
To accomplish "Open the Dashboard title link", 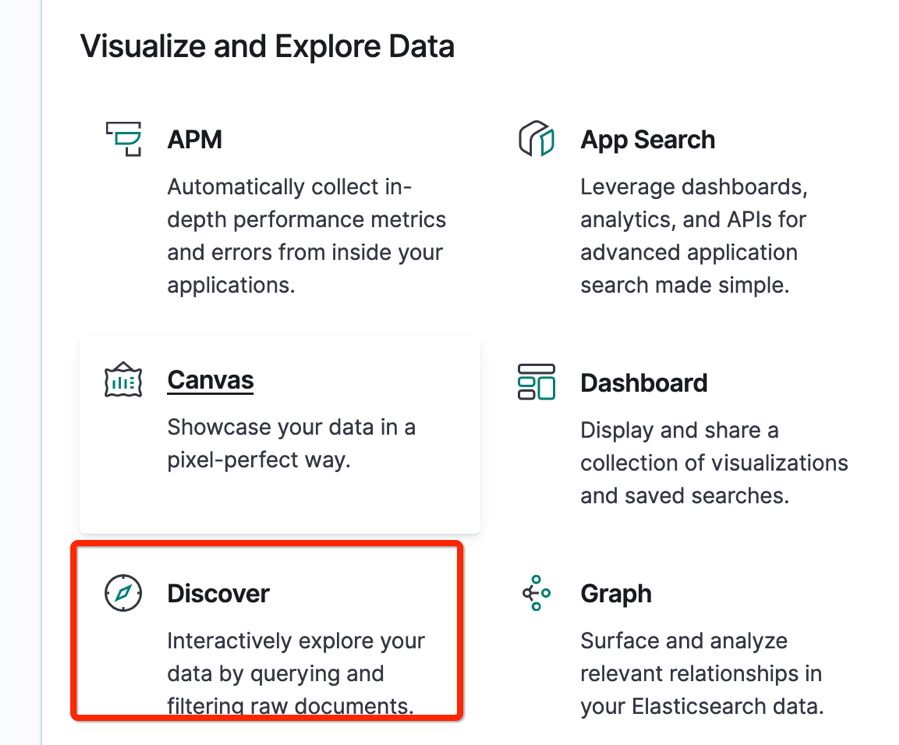I will 644,383.
